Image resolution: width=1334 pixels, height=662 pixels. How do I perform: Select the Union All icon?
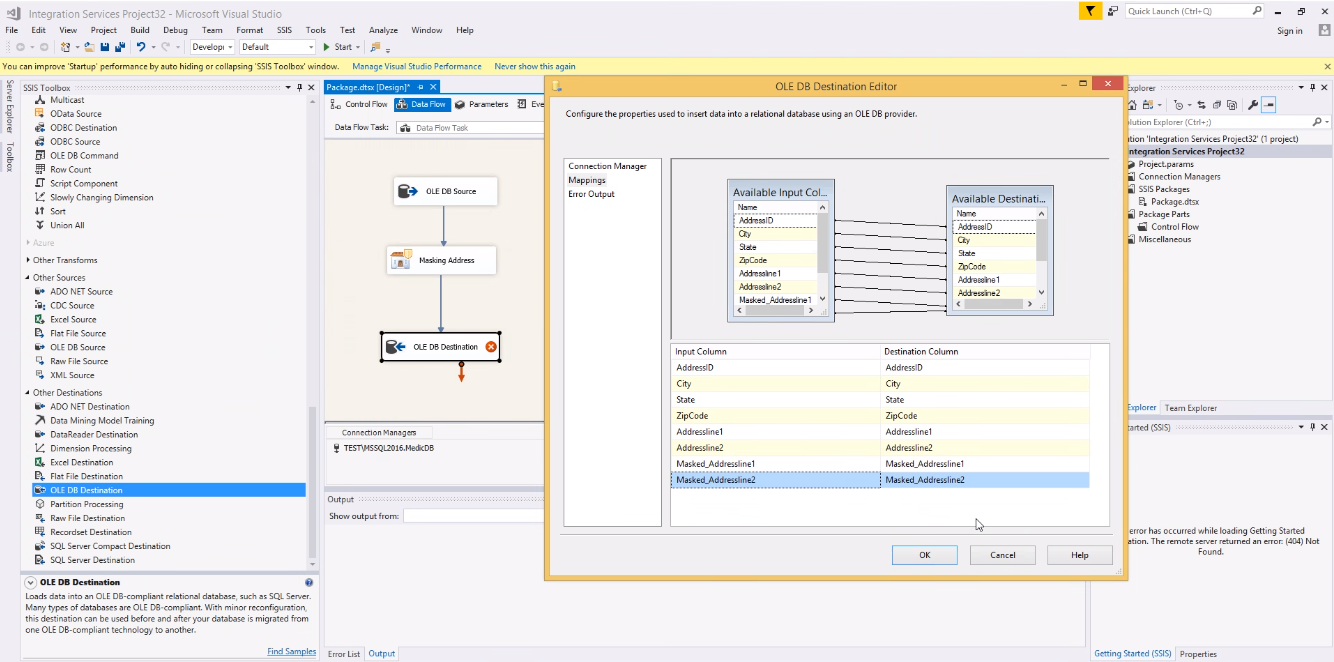(40, 226)
